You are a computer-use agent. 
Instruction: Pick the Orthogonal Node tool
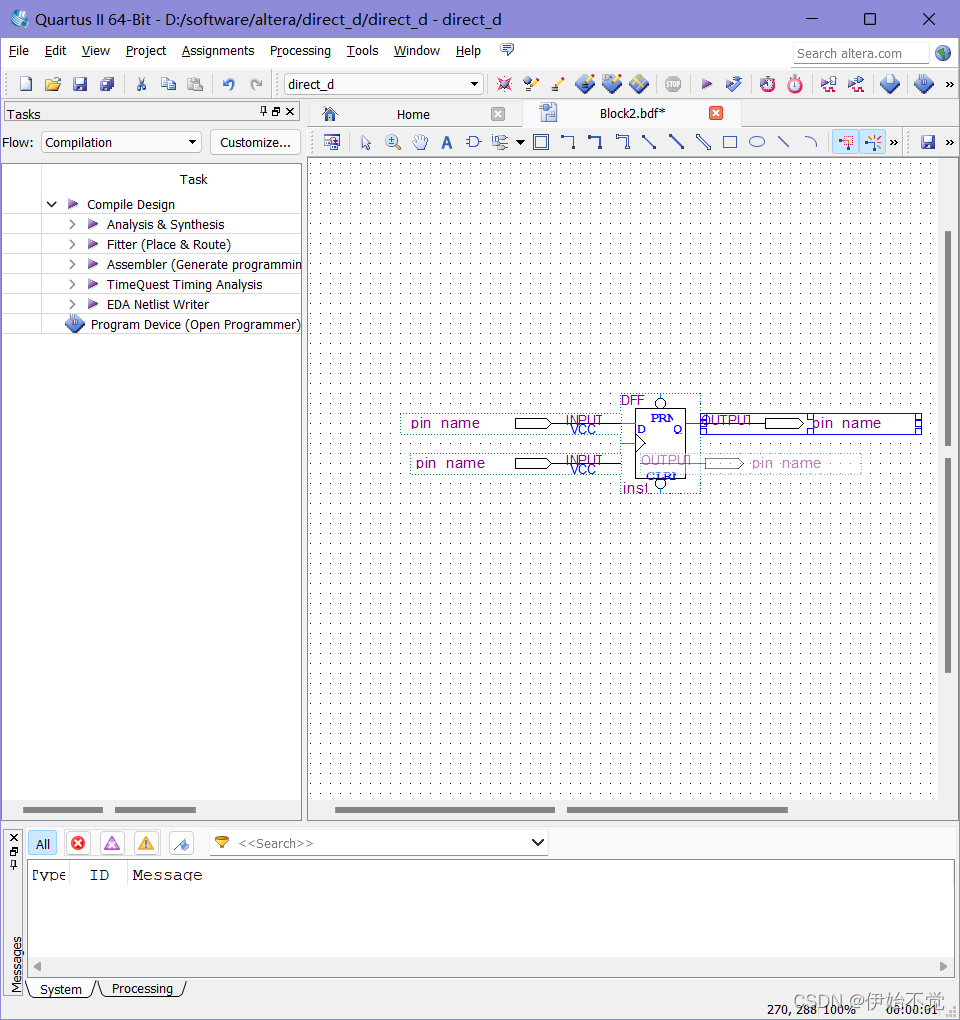[568, 142]
